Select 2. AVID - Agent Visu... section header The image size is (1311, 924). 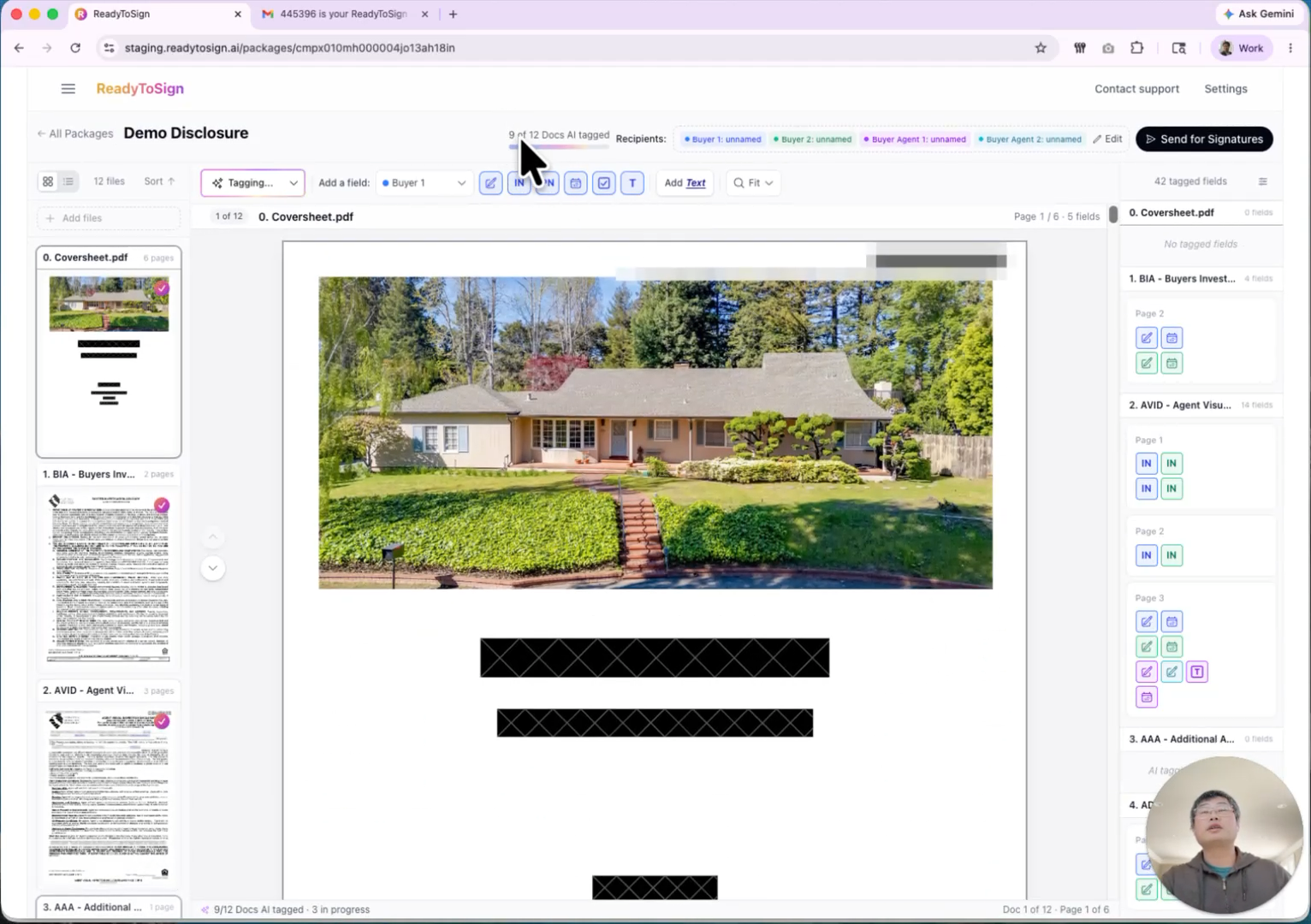[x=1201, y=406]
